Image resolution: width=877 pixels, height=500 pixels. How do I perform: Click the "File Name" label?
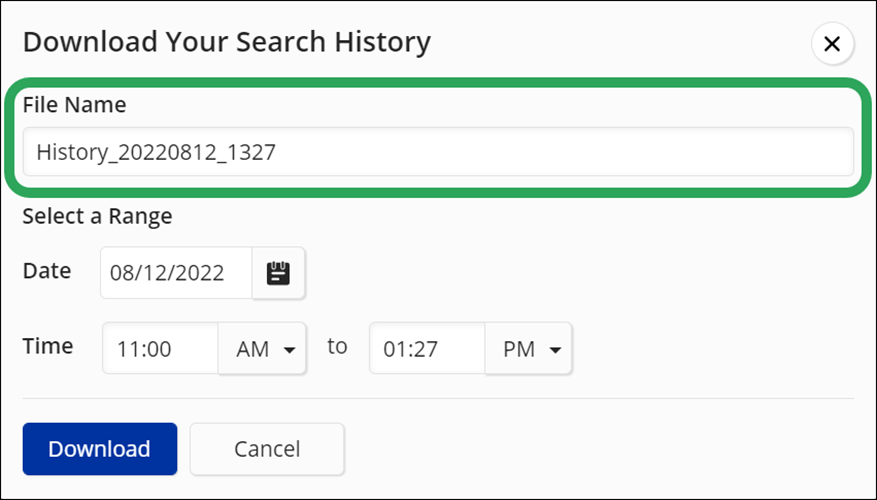click(75, 104)
